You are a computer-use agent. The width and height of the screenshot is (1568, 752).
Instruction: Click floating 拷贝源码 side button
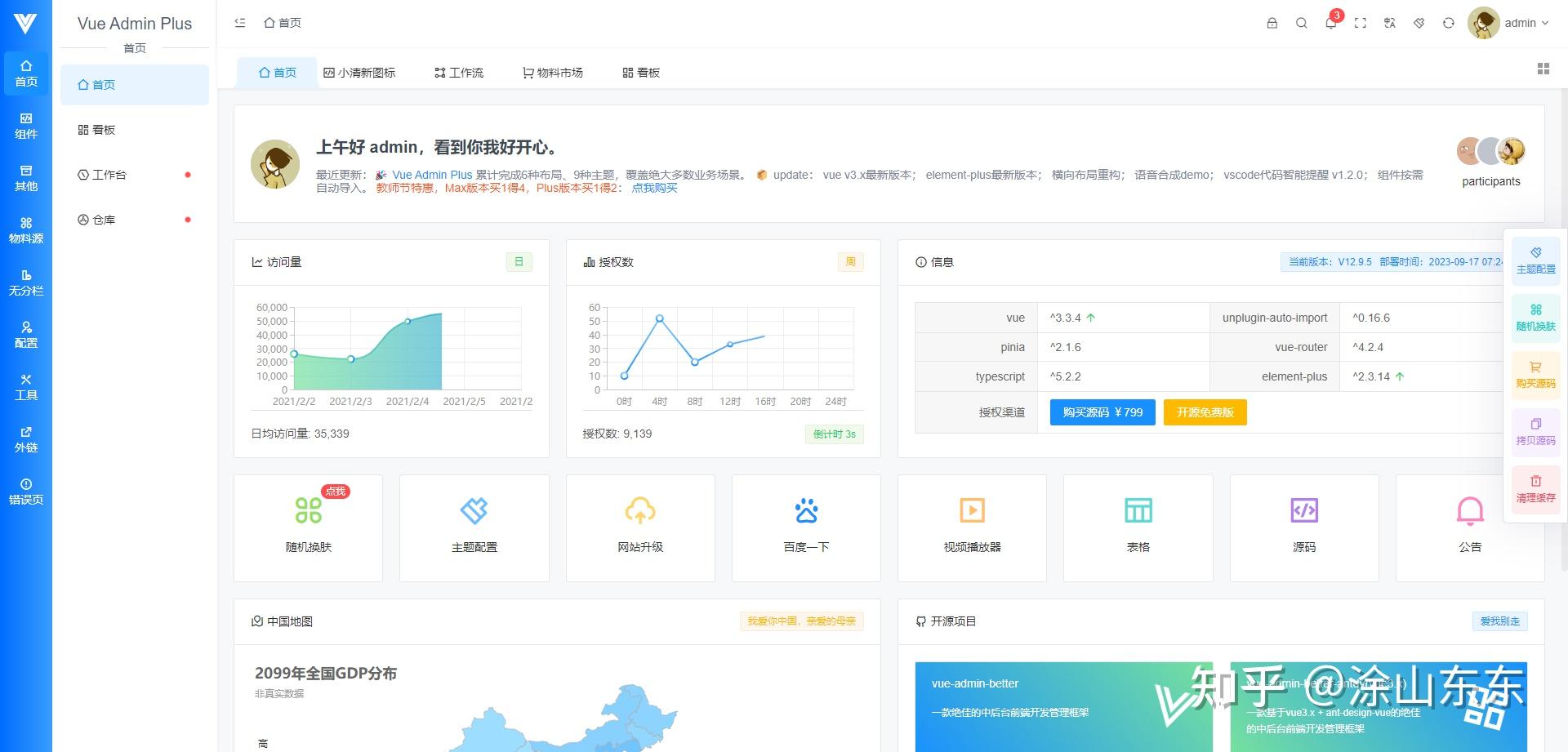(x=1536, y=432)
